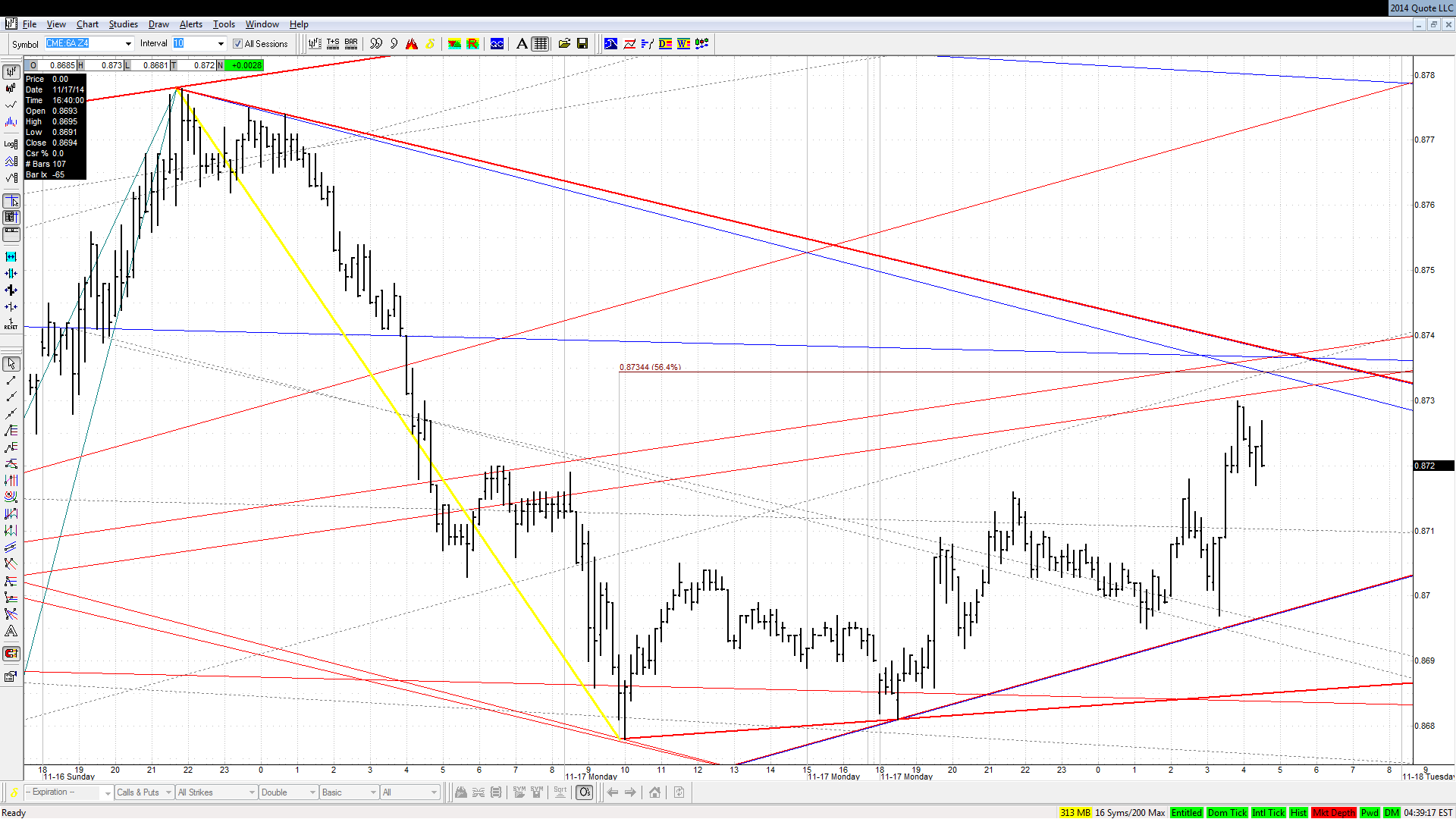Click the BAR chart toolbar icon

click(351, 44)
